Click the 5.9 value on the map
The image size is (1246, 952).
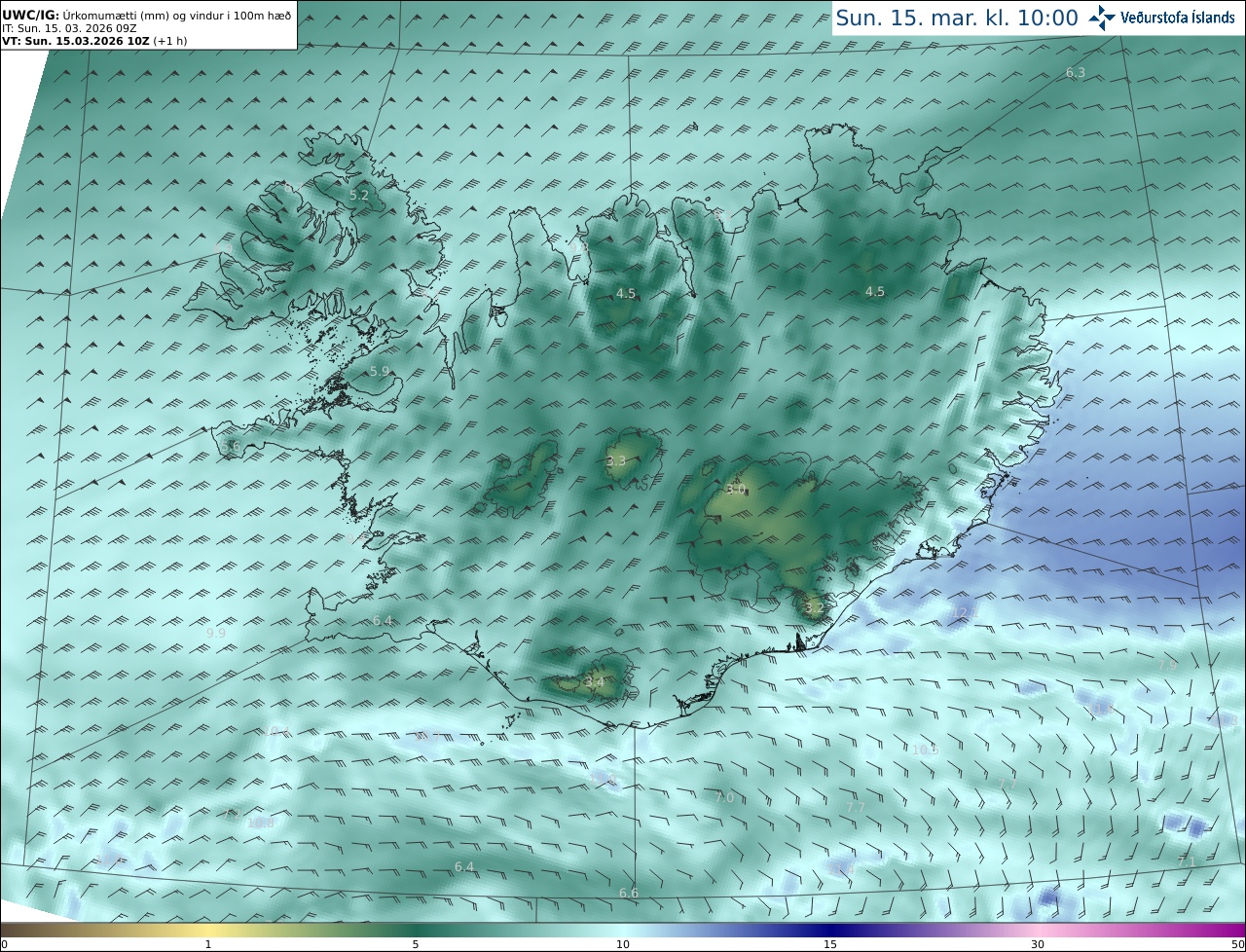[379, 372]
